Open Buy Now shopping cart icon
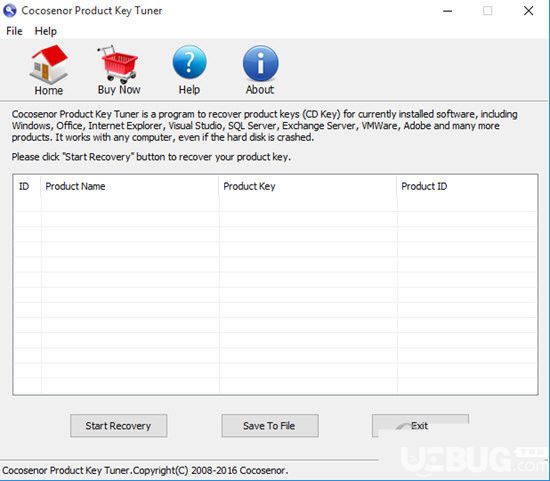Screen dimensions: 550x481 pos(118,64)
